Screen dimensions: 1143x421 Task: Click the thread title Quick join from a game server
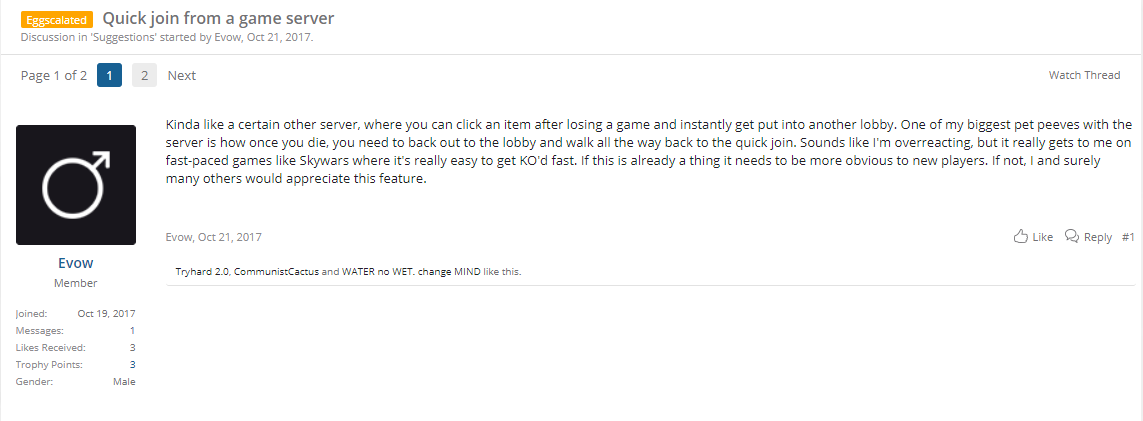pyautogui.click(x=219, y=19)
